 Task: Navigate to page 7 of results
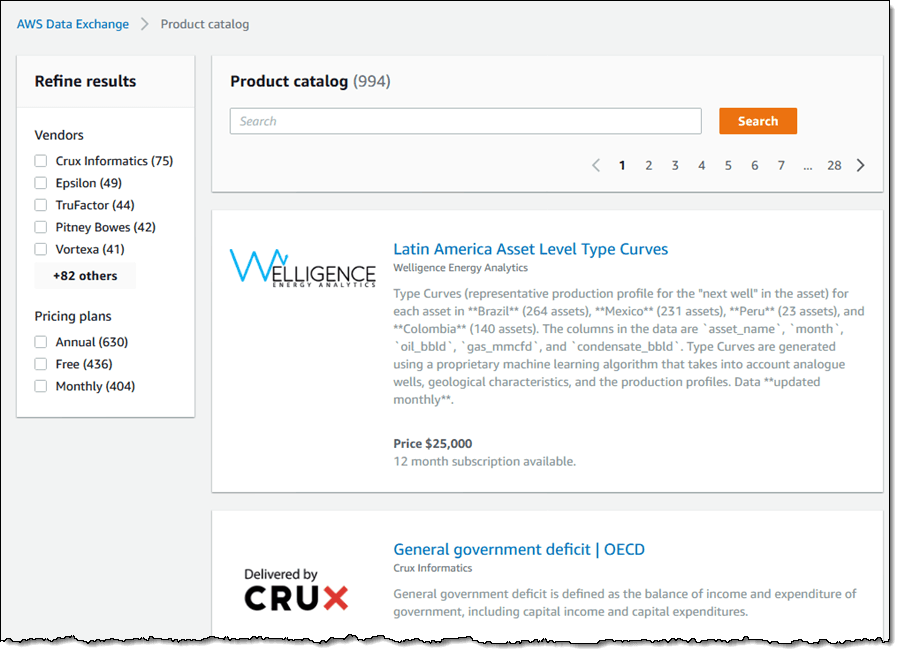(781, 165)
